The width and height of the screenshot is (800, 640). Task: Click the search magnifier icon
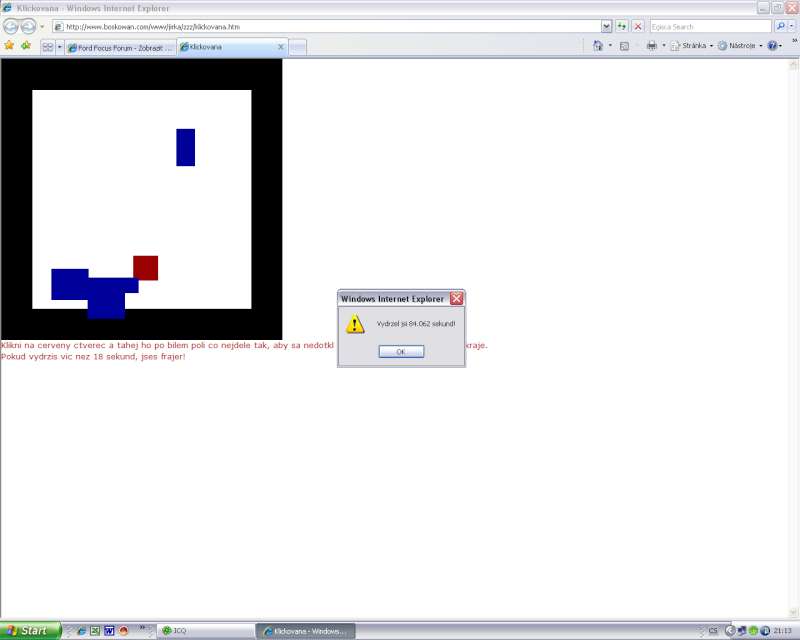click(780, 26)
